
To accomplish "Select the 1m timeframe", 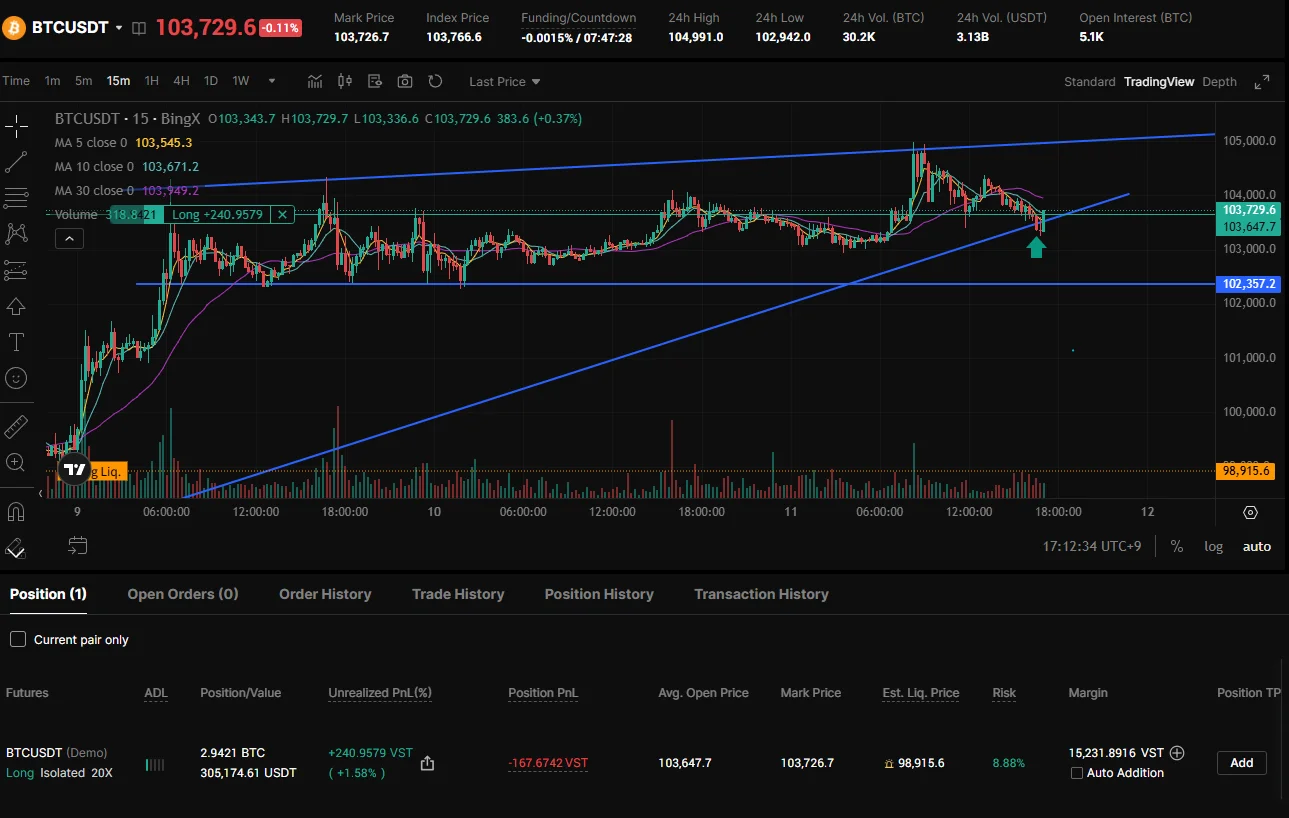I will click(x=52, y=81).
